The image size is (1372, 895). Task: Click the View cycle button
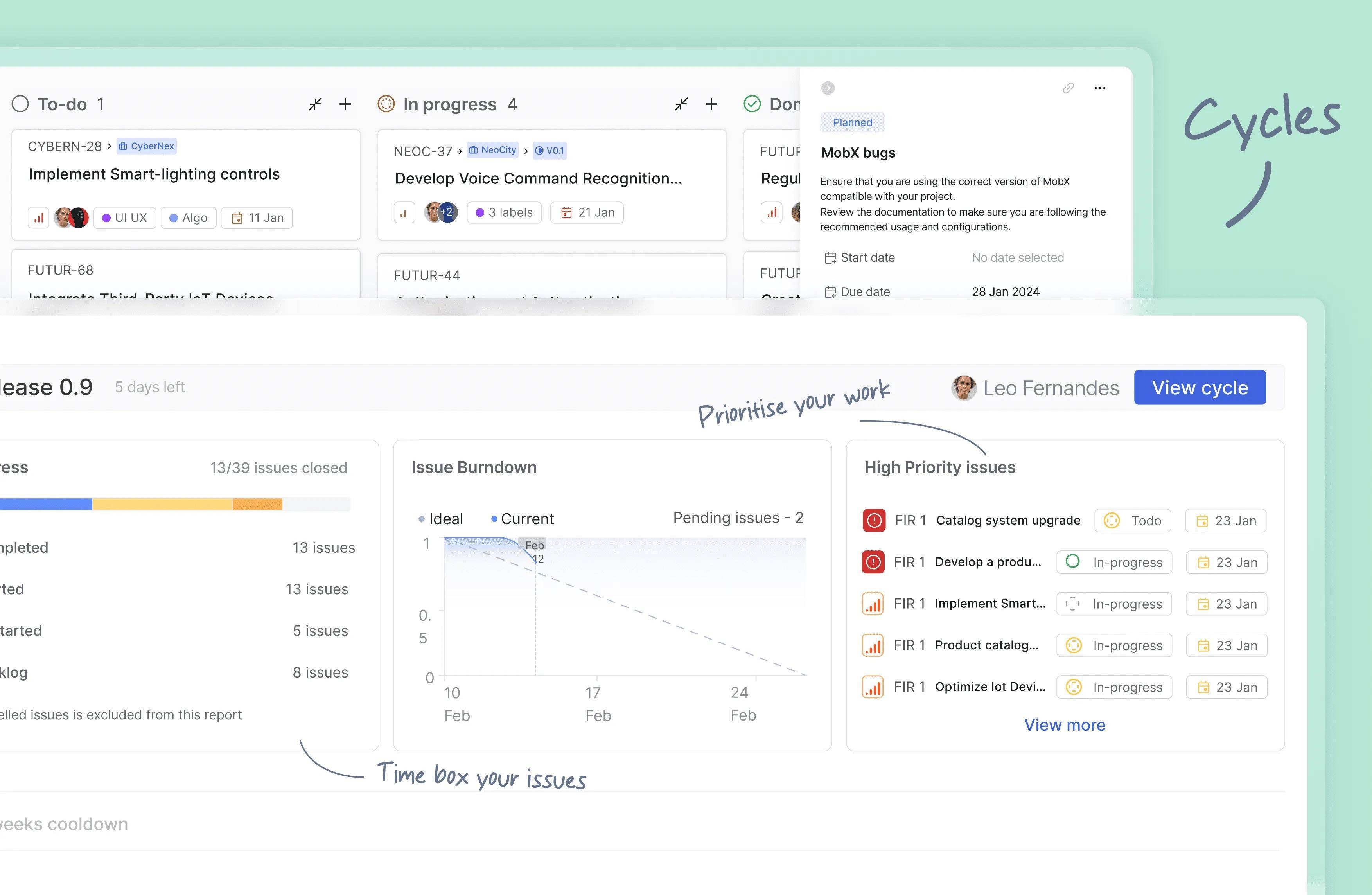click(1200, 388)
